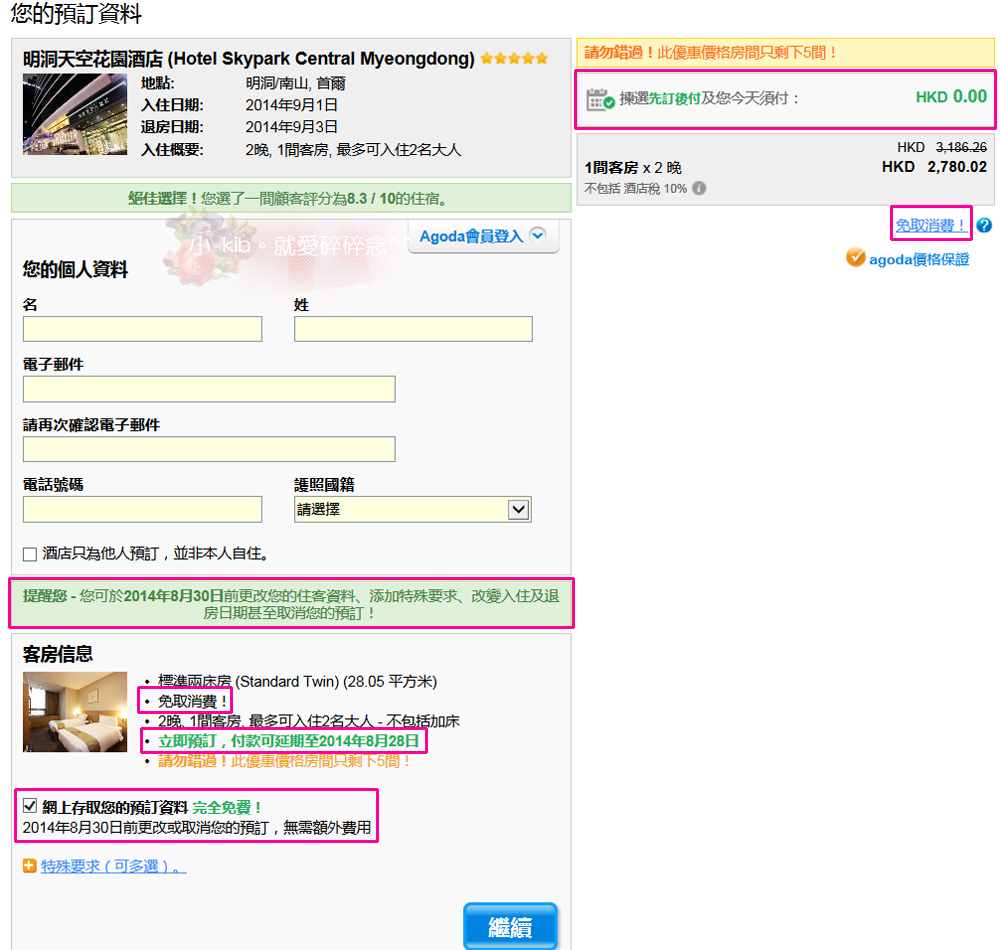Screen dimensions: 1000x950
Task: Click the 明洞/南山, 首爾 location text
Action: click(295, 84)
